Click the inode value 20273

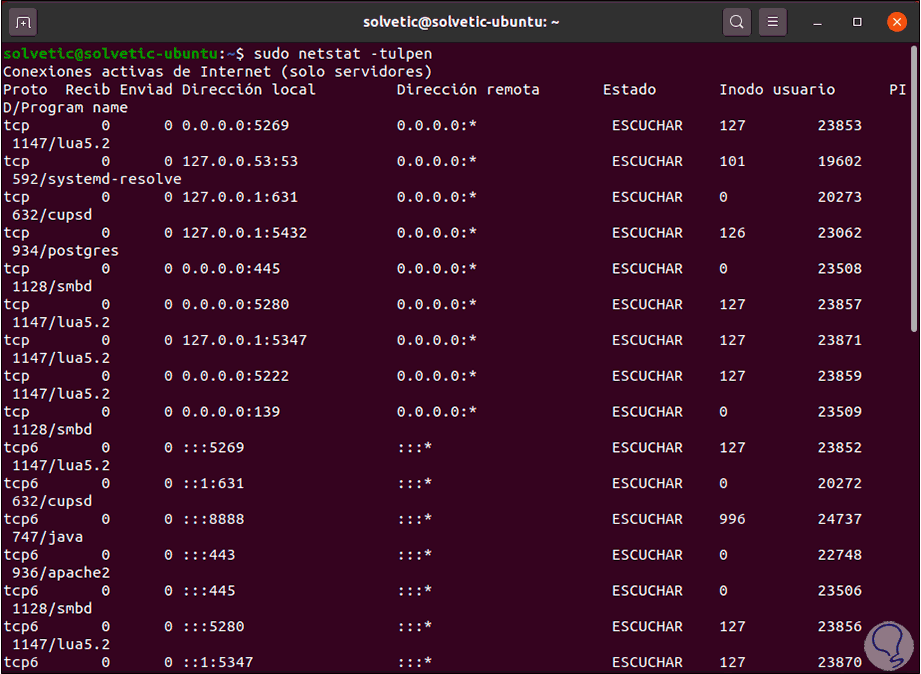tap(840, 197)
